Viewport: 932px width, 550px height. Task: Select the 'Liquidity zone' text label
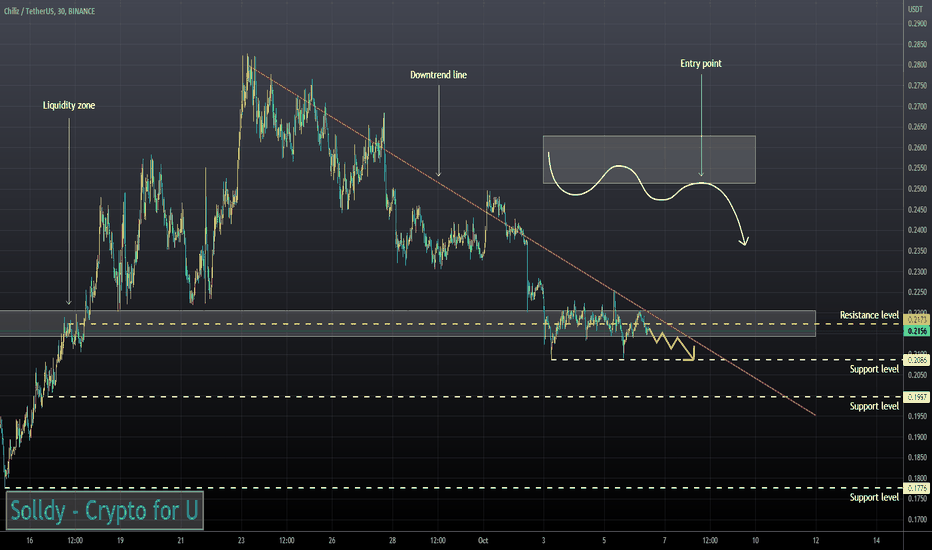(x=69, y=105)
